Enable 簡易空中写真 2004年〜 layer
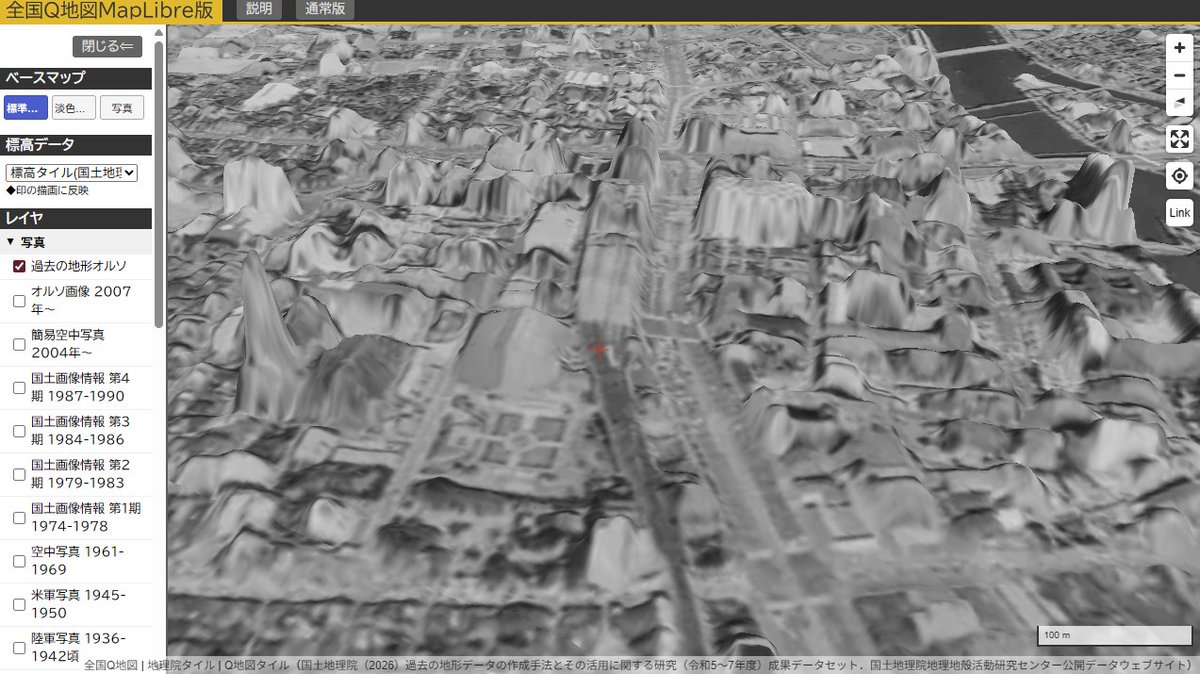The image size is (1200, 674). point(19,344)
